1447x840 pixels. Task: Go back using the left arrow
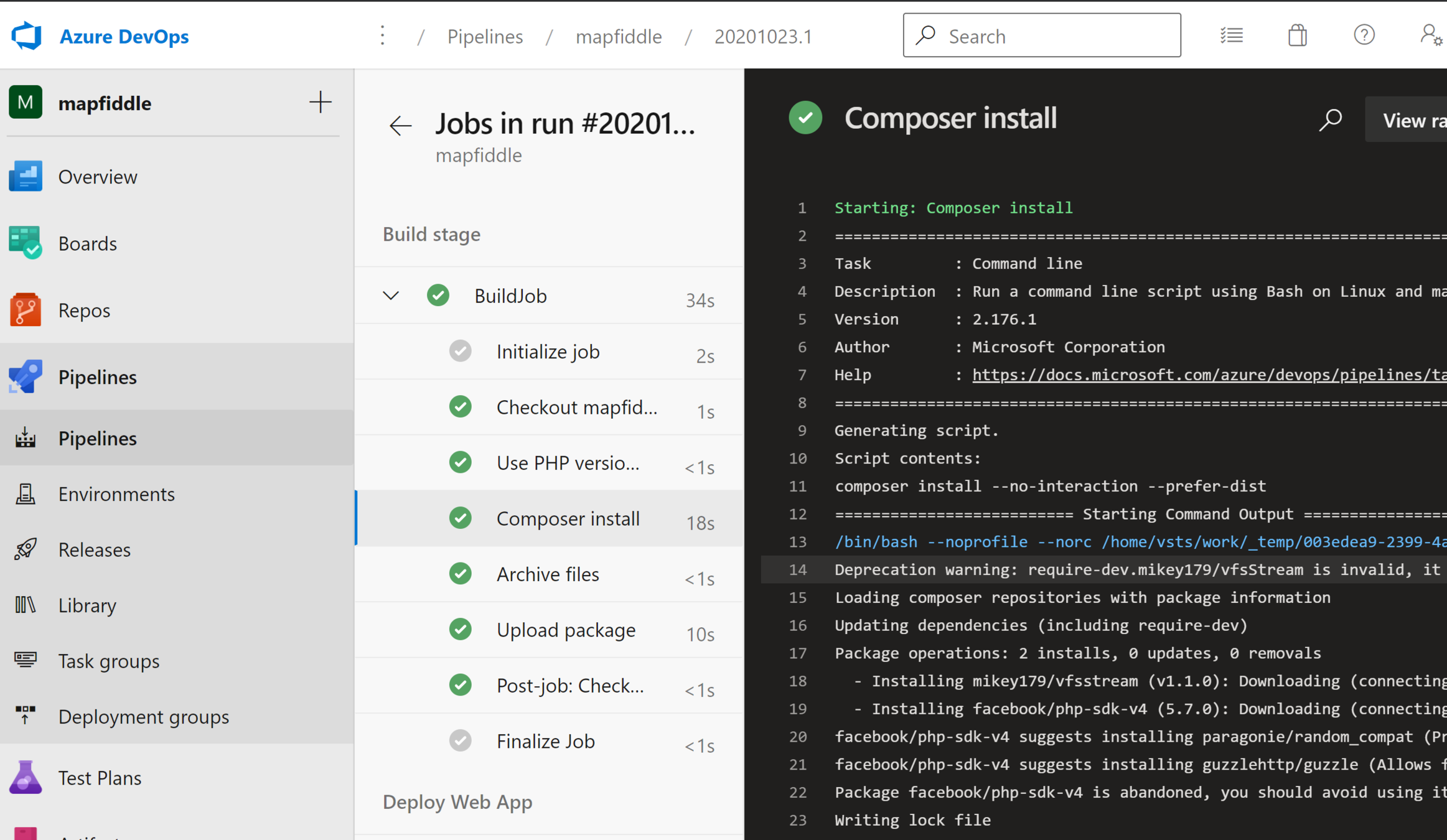pyautogui.click(x=400, y=126)
